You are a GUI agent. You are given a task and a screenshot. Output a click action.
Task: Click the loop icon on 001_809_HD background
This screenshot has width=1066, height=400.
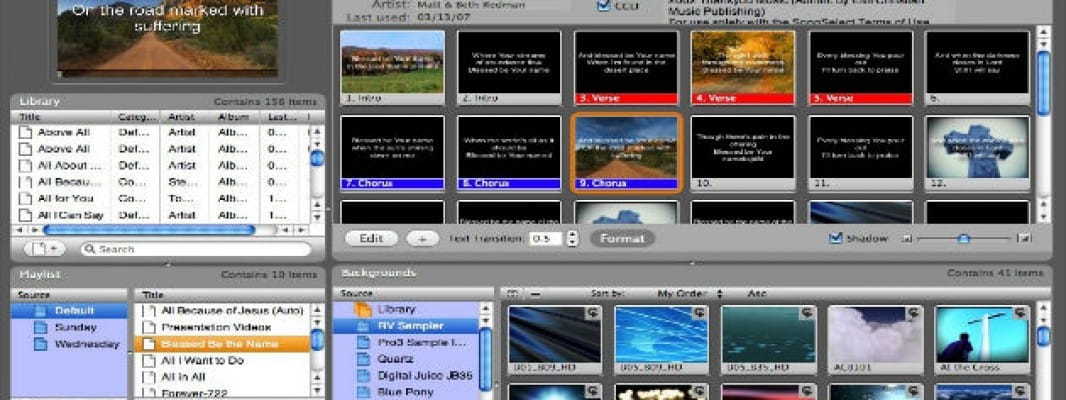click(594, 312)
